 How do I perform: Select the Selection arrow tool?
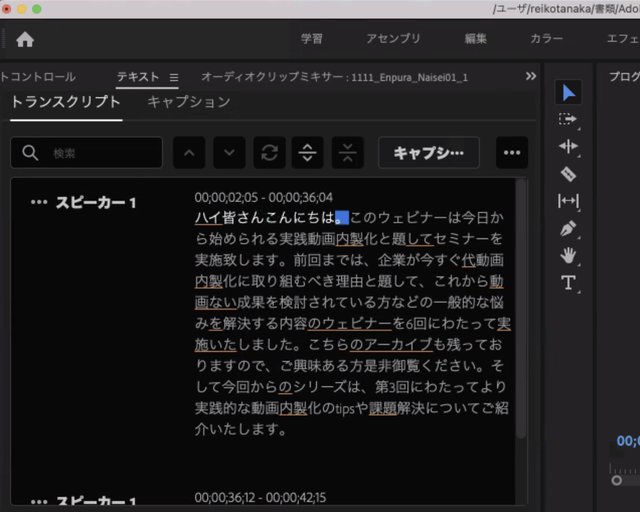point(568,93)
